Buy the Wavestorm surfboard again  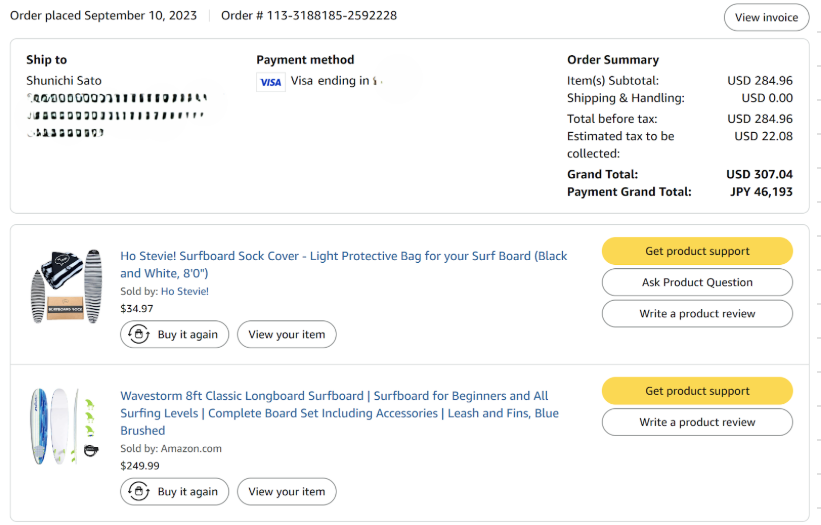174,491
